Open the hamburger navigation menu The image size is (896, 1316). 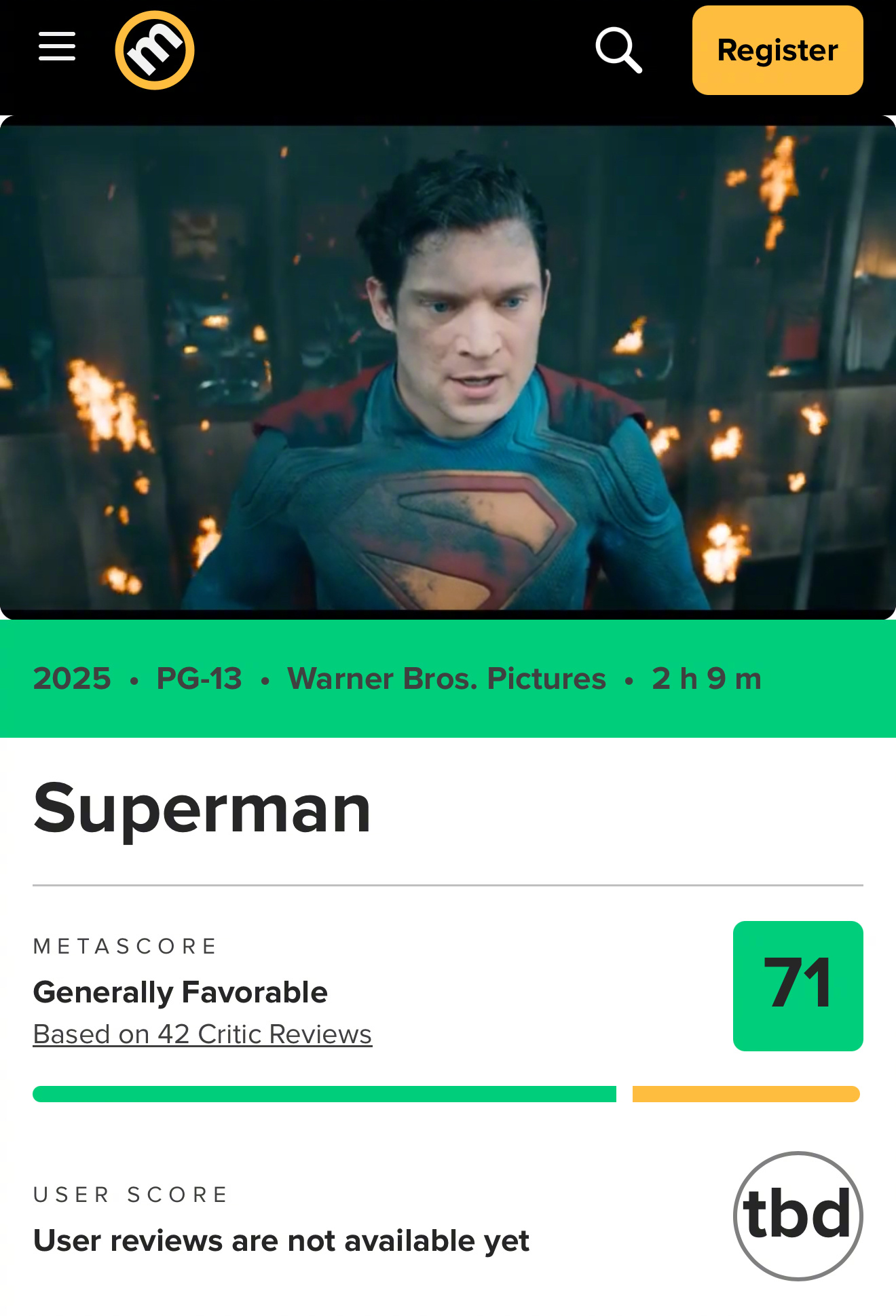(x=57, y=47)
